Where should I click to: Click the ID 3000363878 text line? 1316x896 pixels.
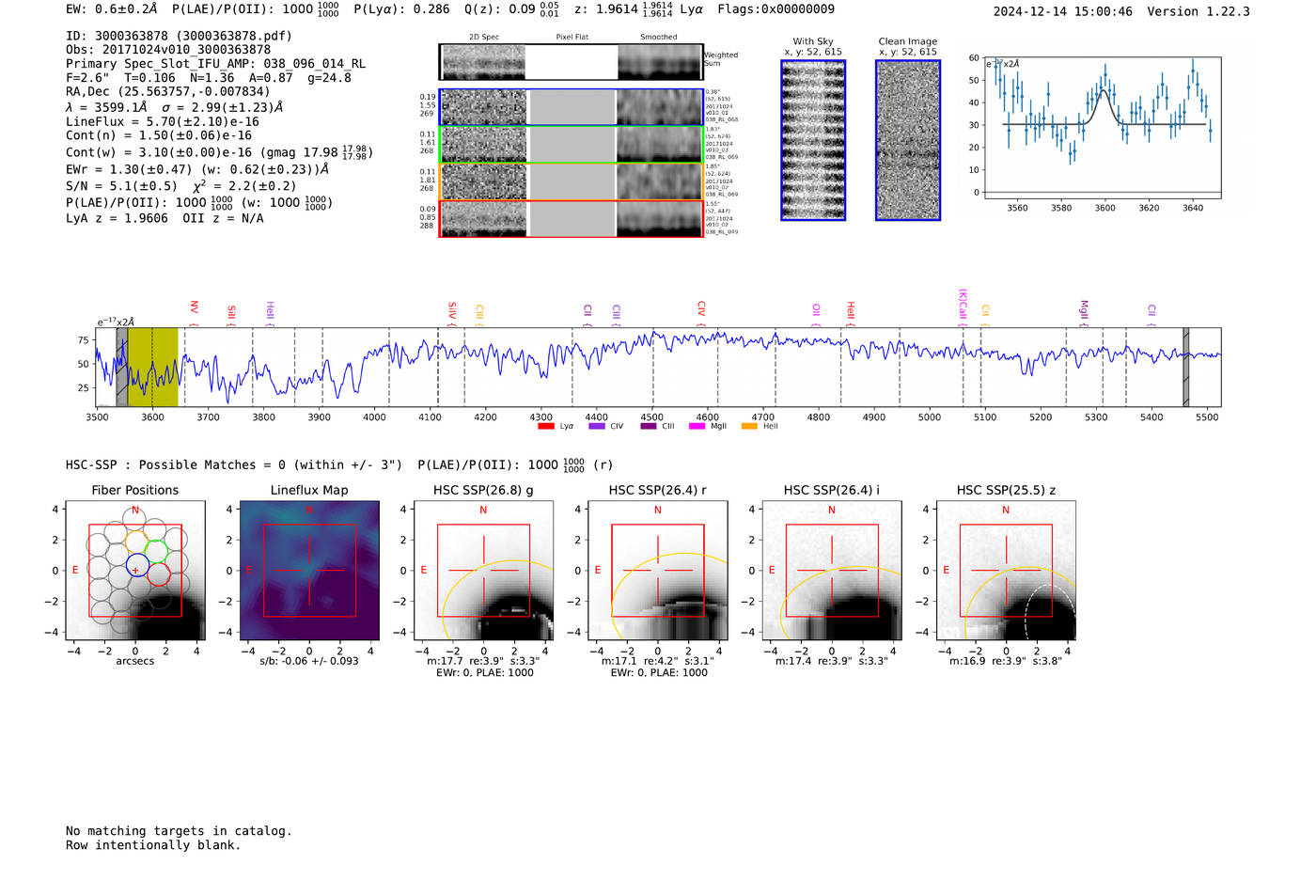point(179,36)
